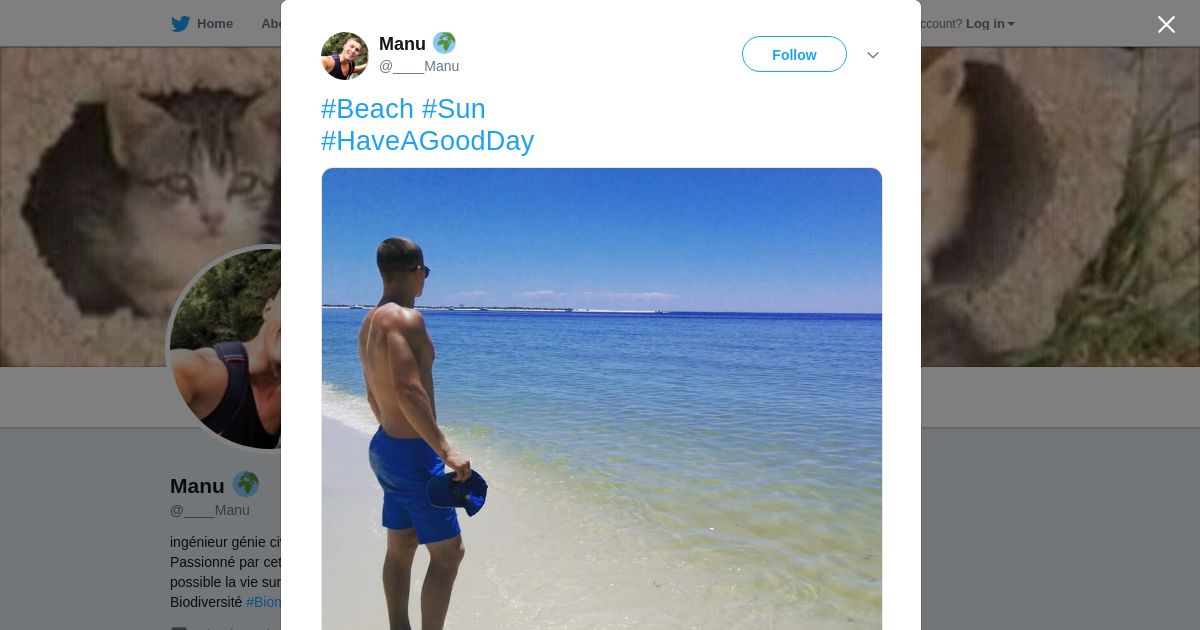The image size is (1200, 630).
Task: Click the Manu profile name in sidebar
Action: 197,486
